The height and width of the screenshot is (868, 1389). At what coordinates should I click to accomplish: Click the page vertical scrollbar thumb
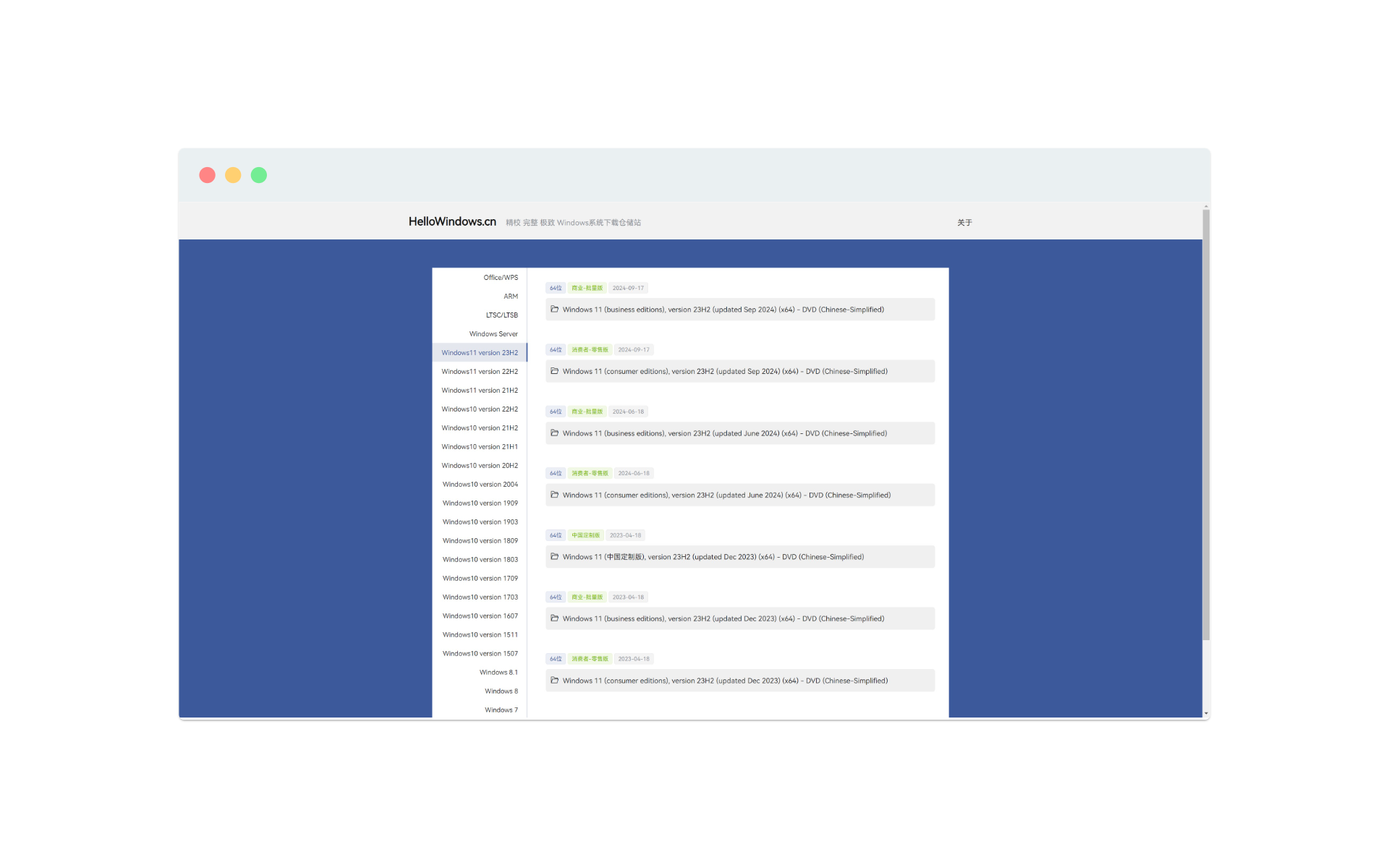(1205, 423)
